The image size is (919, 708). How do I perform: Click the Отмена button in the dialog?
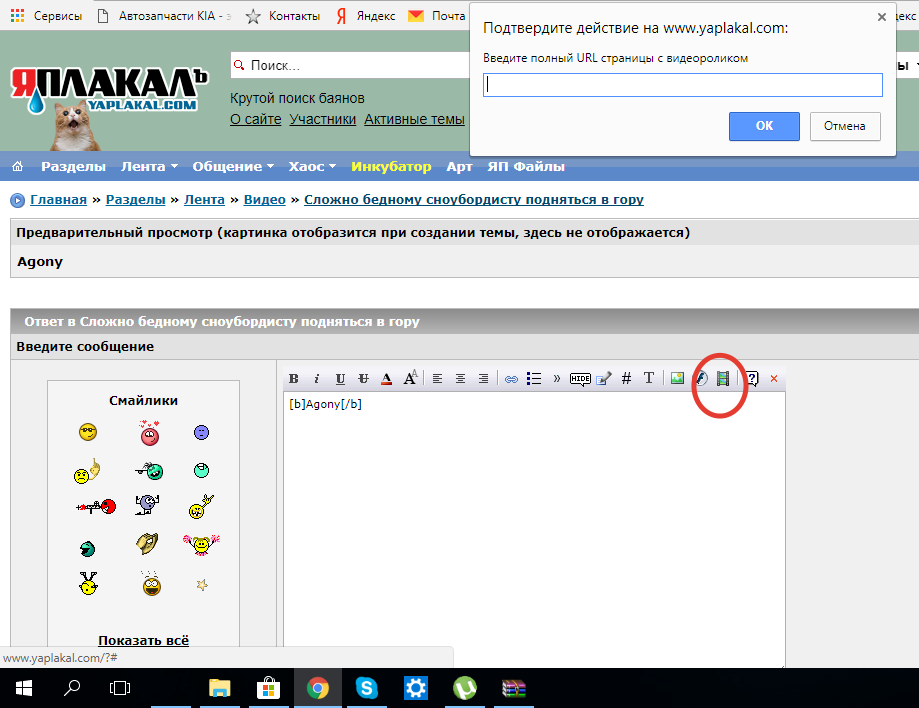click(x=845, y=126)
